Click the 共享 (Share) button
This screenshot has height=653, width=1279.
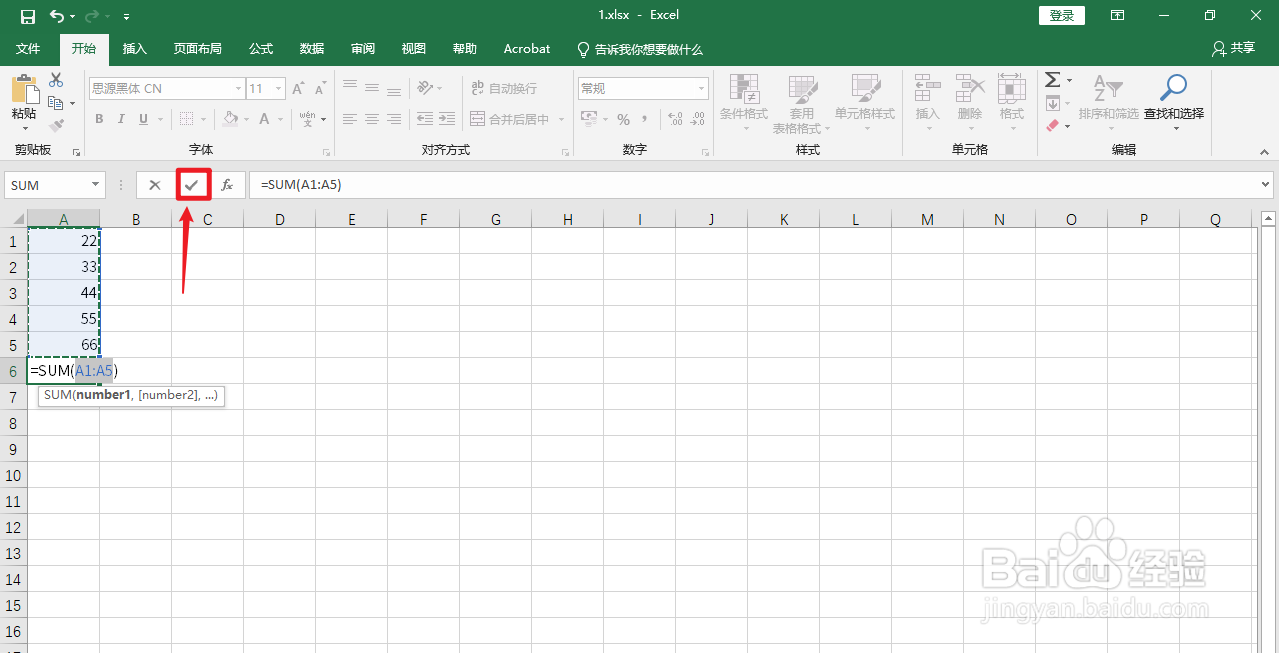1233,48
